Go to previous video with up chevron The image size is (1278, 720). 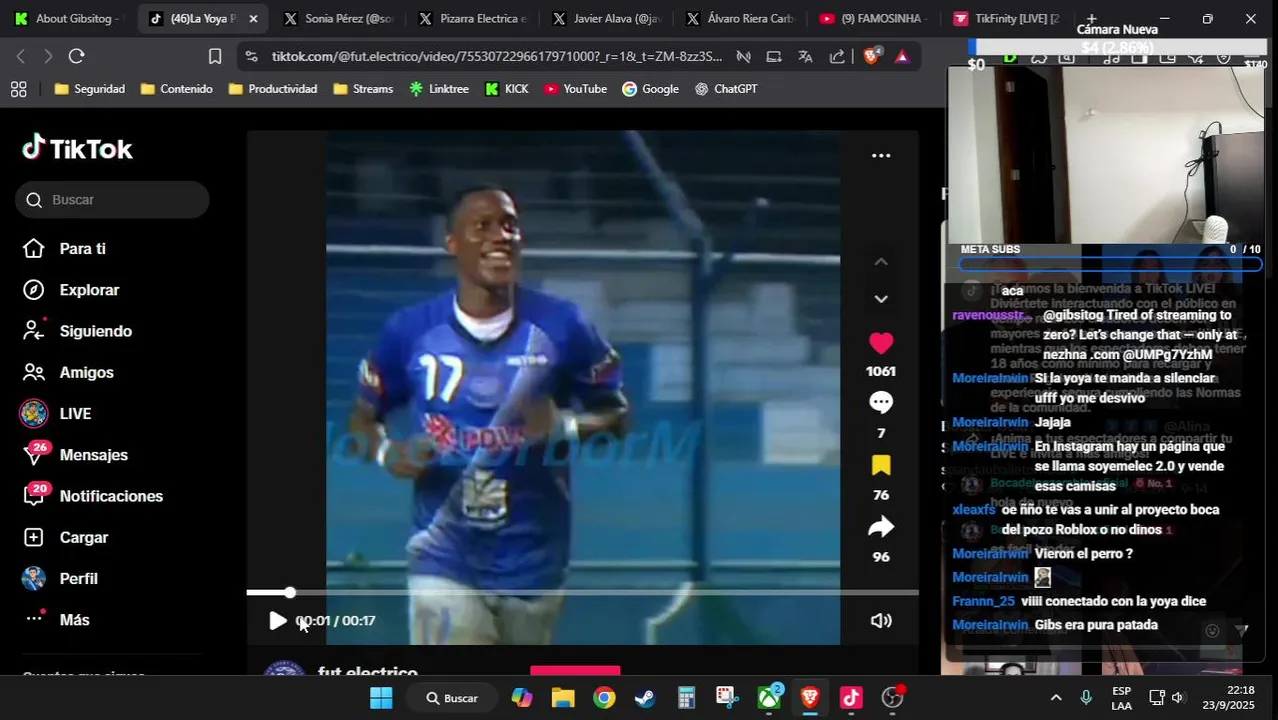point(881,262)
